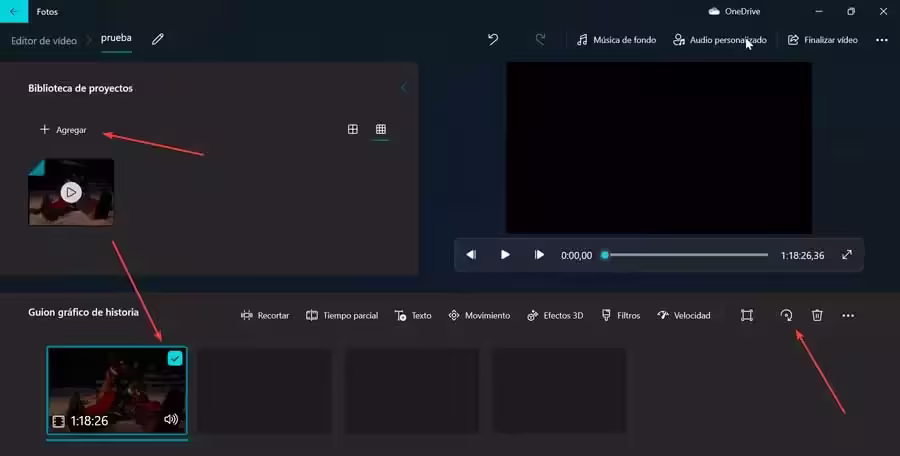Expand preview to full screen
900x456 pixels.
847,254
